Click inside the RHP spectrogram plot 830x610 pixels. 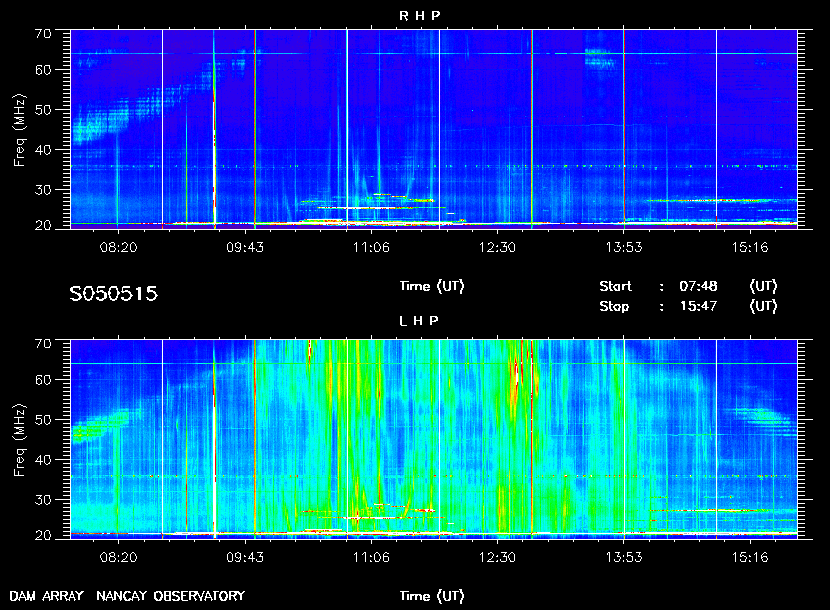point(434,129)
